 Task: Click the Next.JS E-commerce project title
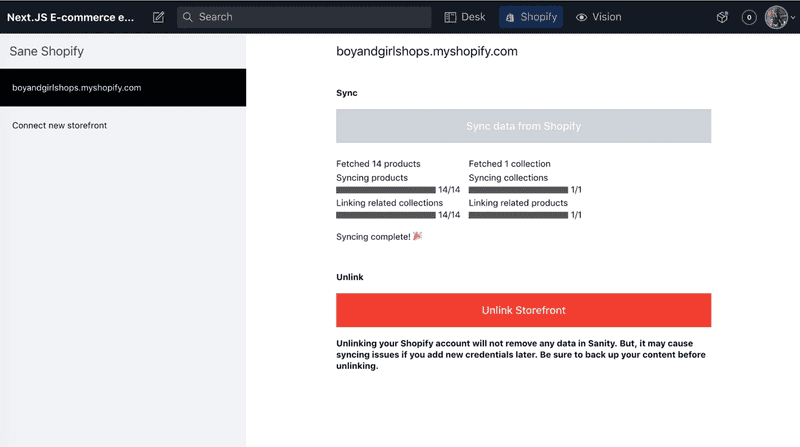pos(70,17)
